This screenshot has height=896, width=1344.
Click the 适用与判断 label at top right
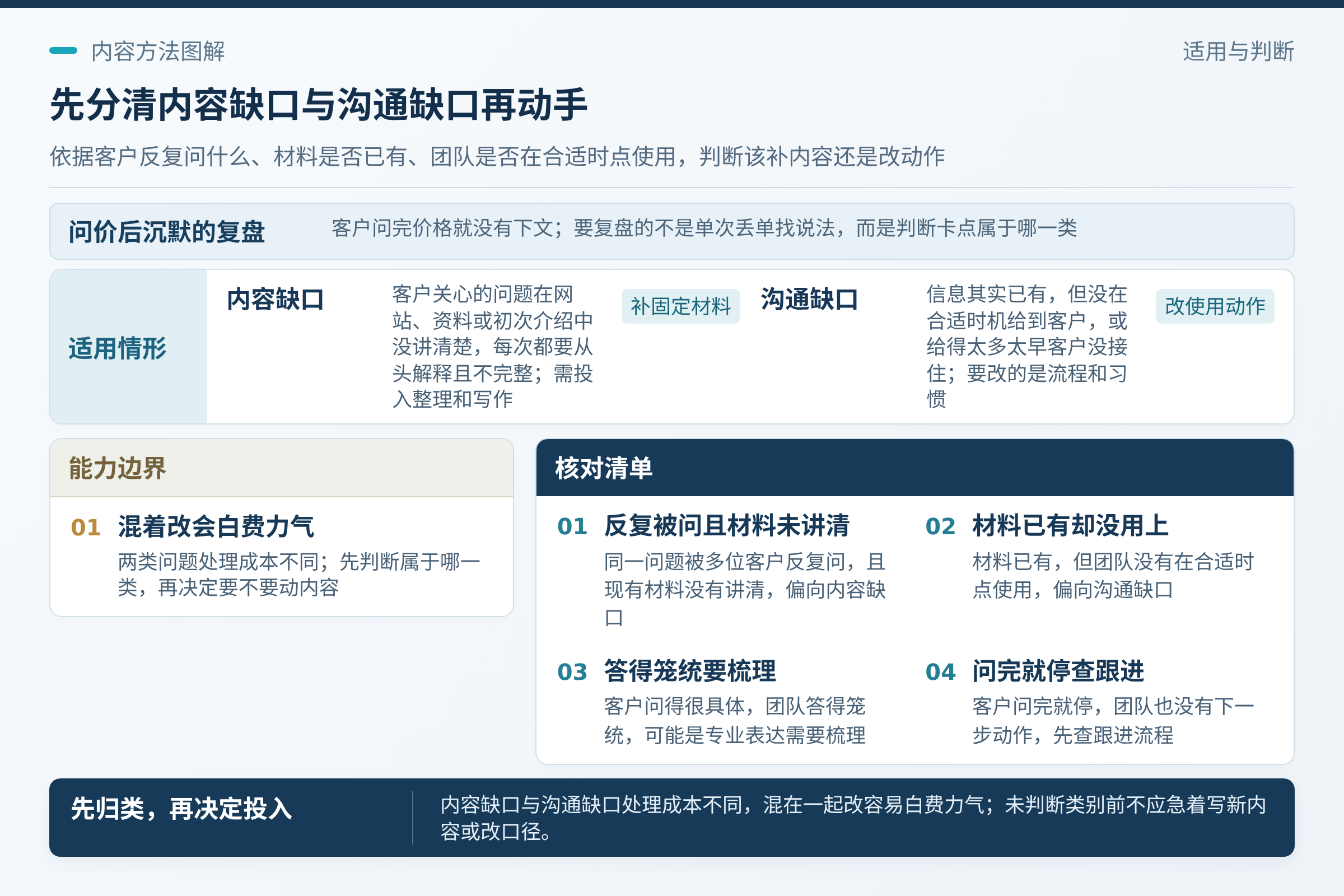[1238, 52]
